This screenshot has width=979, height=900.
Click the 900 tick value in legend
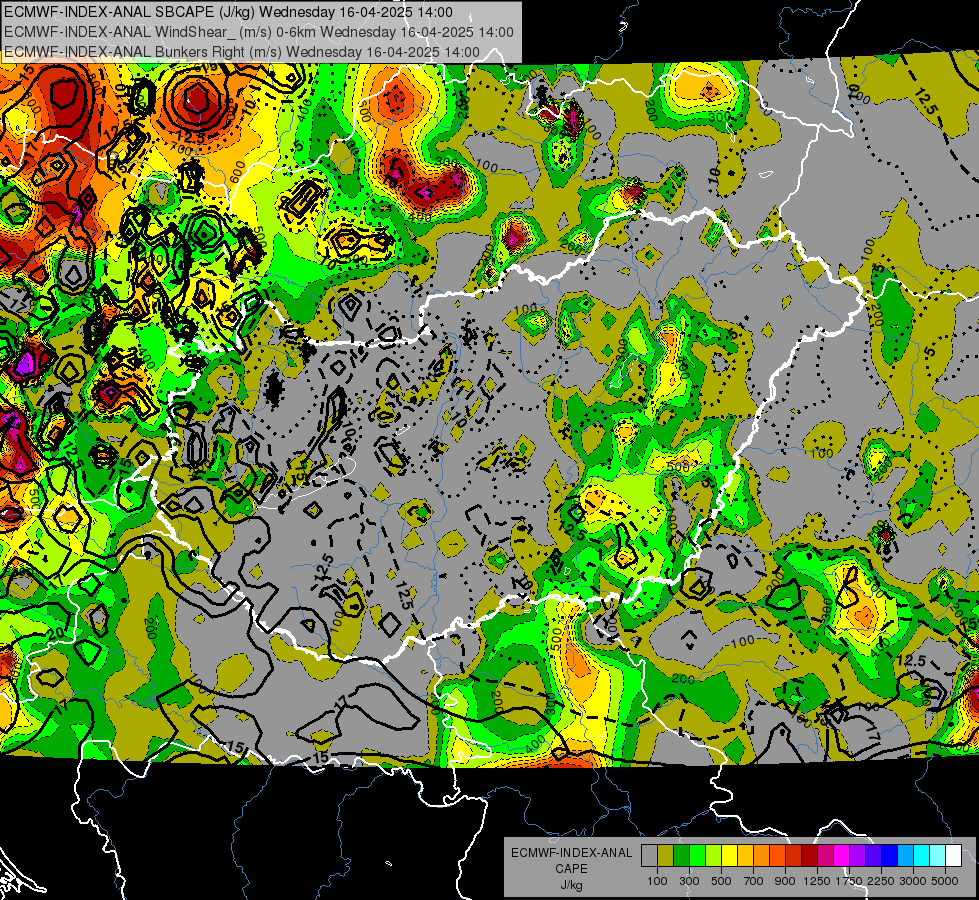click(x=785, y=881)
